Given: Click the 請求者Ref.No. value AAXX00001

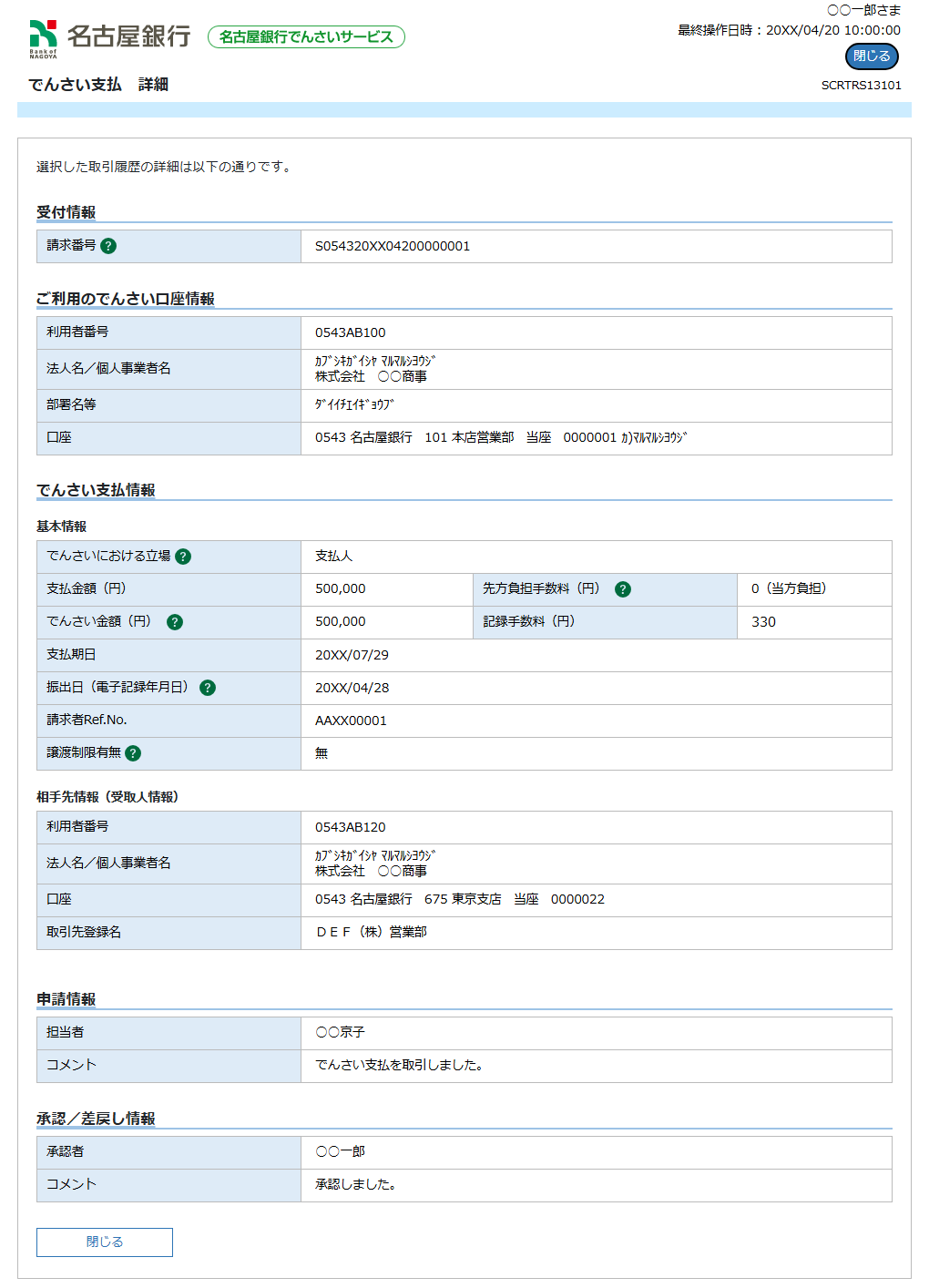Looking at the screenshot, I should [x=351, y=721].
